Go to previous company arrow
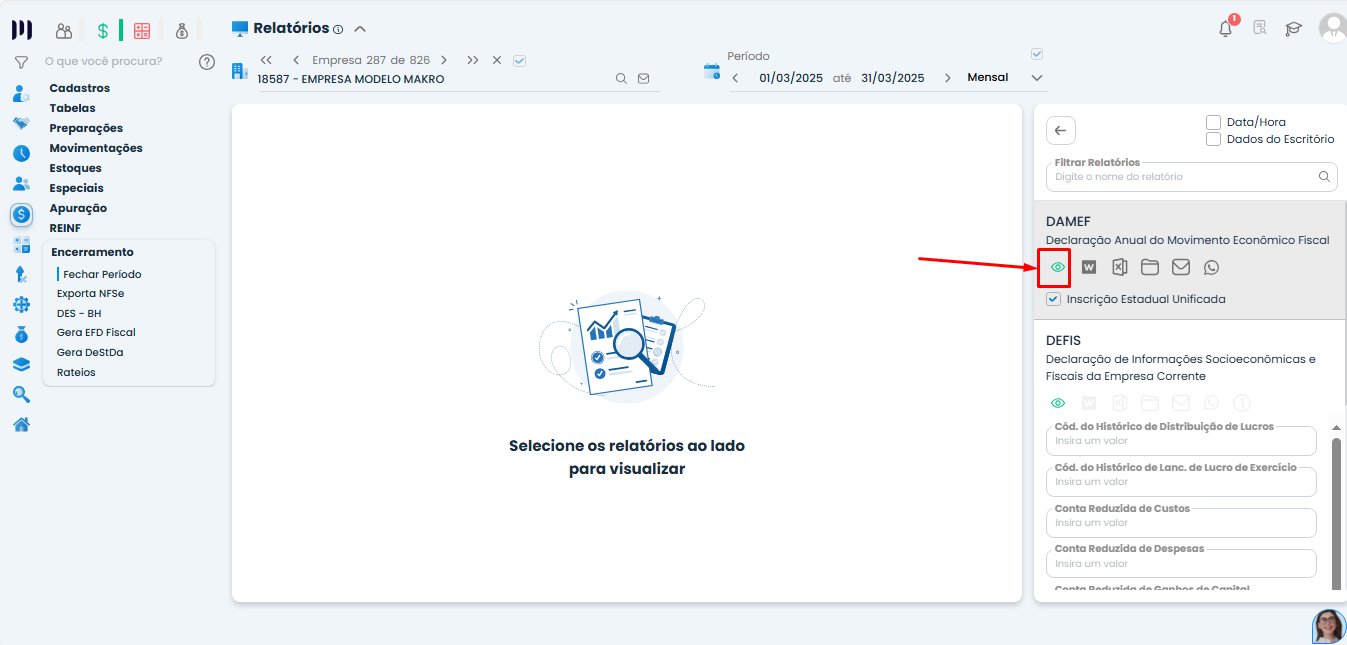 (x=296, y=60)
